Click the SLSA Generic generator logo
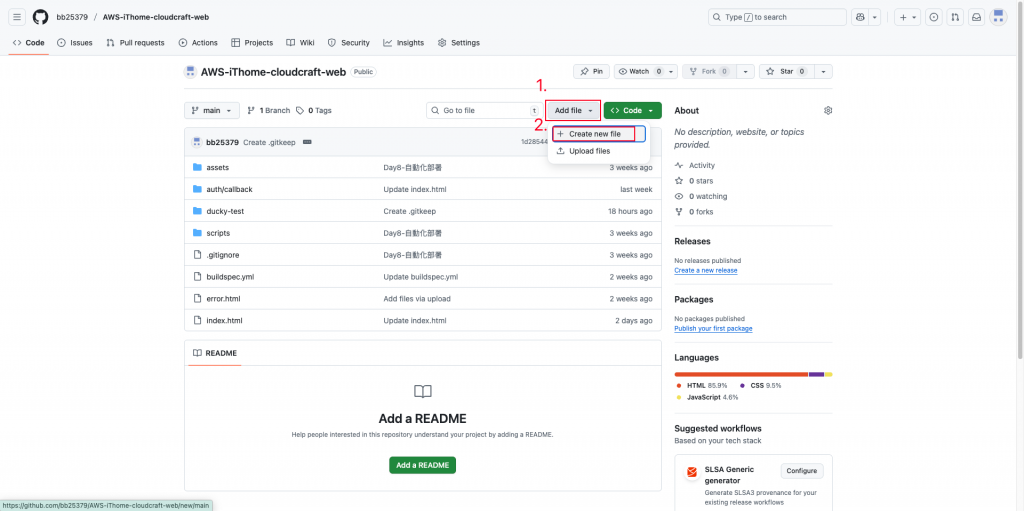 (691, 472)
